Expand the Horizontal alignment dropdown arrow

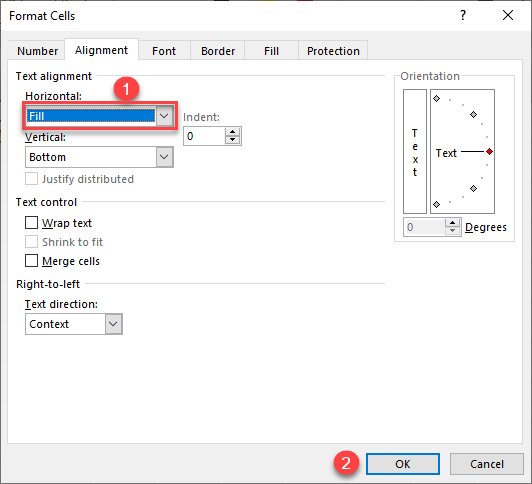coord(164,116)
